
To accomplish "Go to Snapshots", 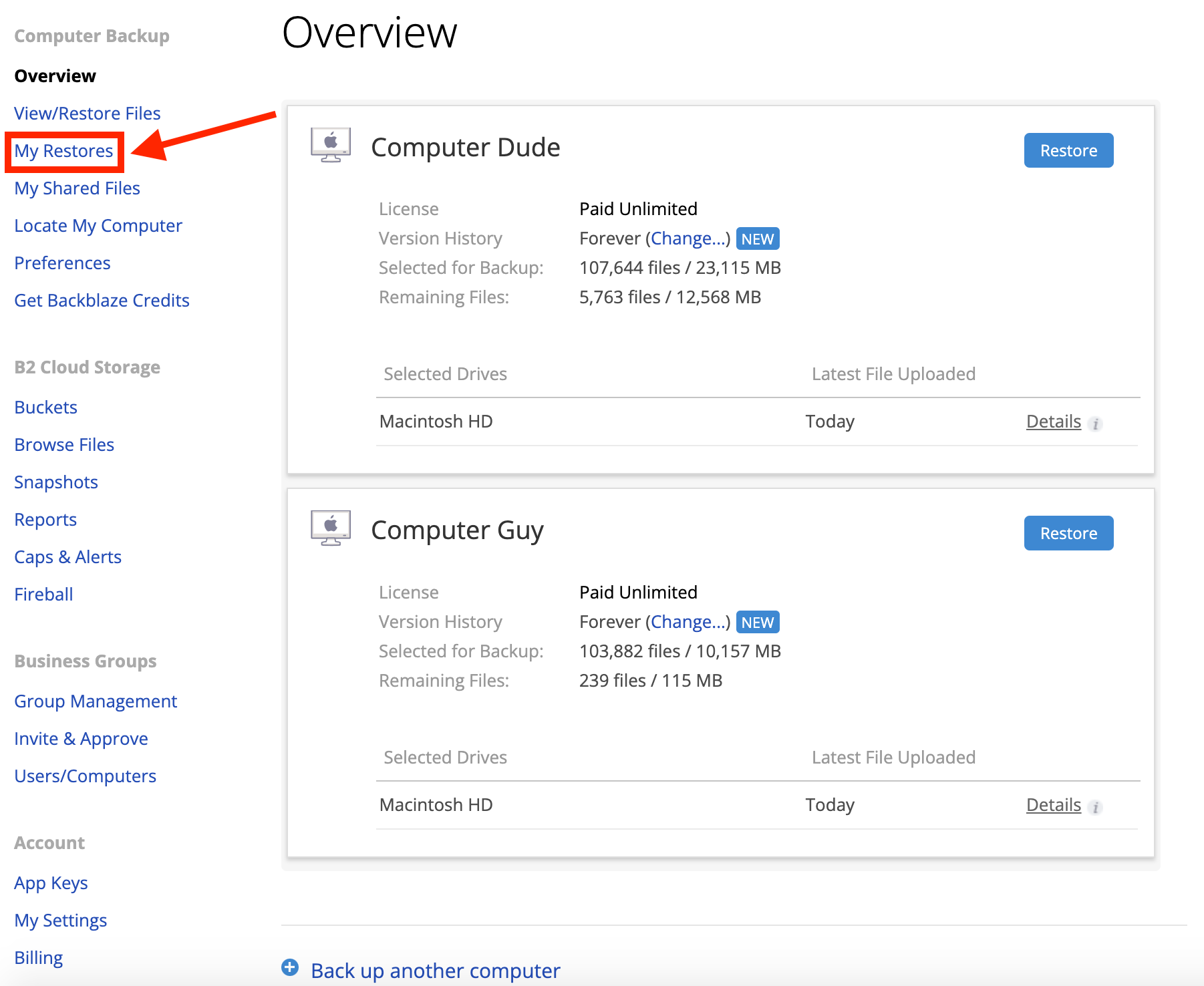I will [x=56, y=482].
